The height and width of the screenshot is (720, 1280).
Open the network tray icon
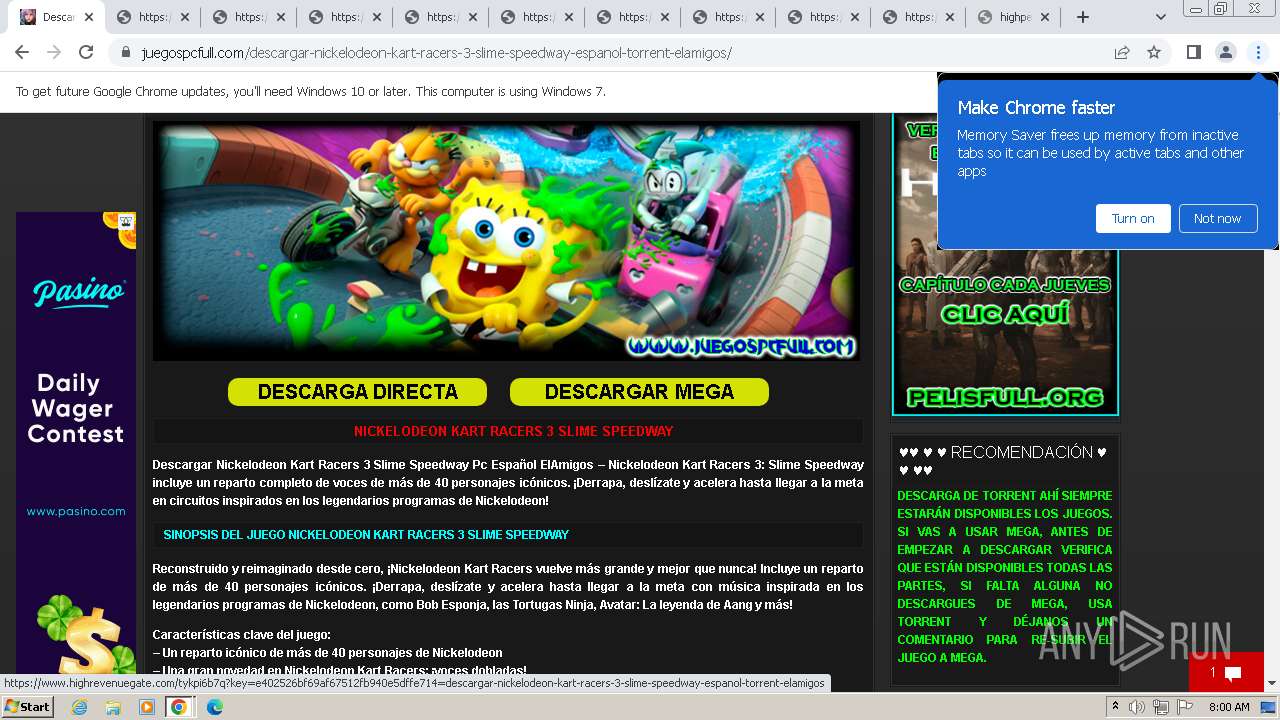pyautogui.click(x=1161, y=707)
